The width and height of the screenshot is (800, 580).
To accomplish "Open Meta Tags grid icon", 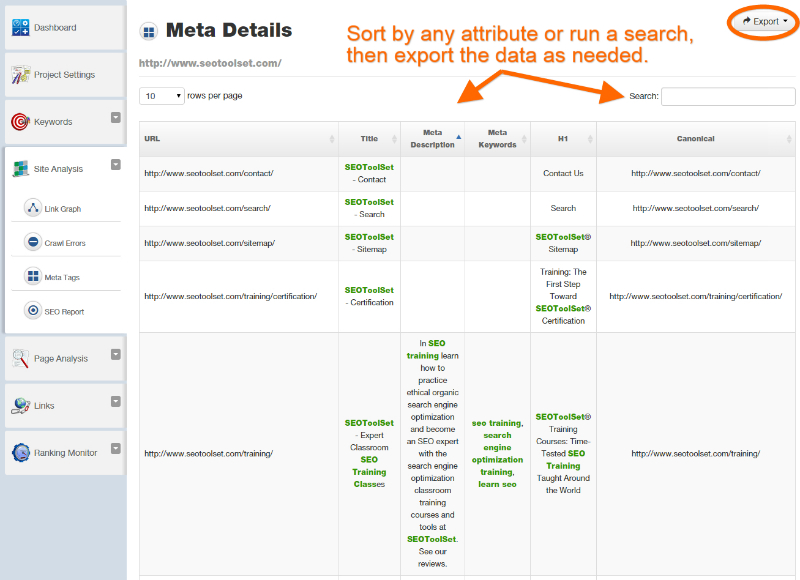I will pos(33,276).
